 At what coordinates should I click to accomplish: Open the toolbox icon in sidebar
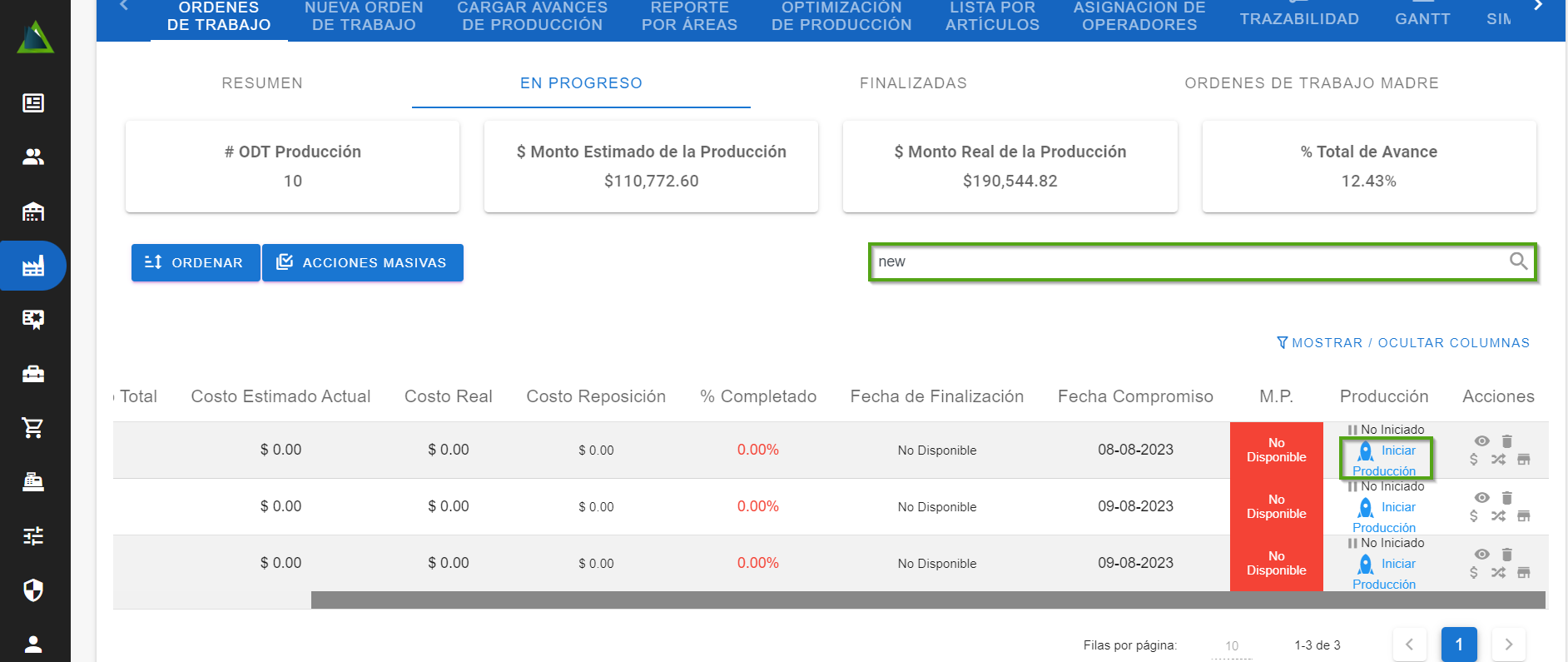point(33,374)
